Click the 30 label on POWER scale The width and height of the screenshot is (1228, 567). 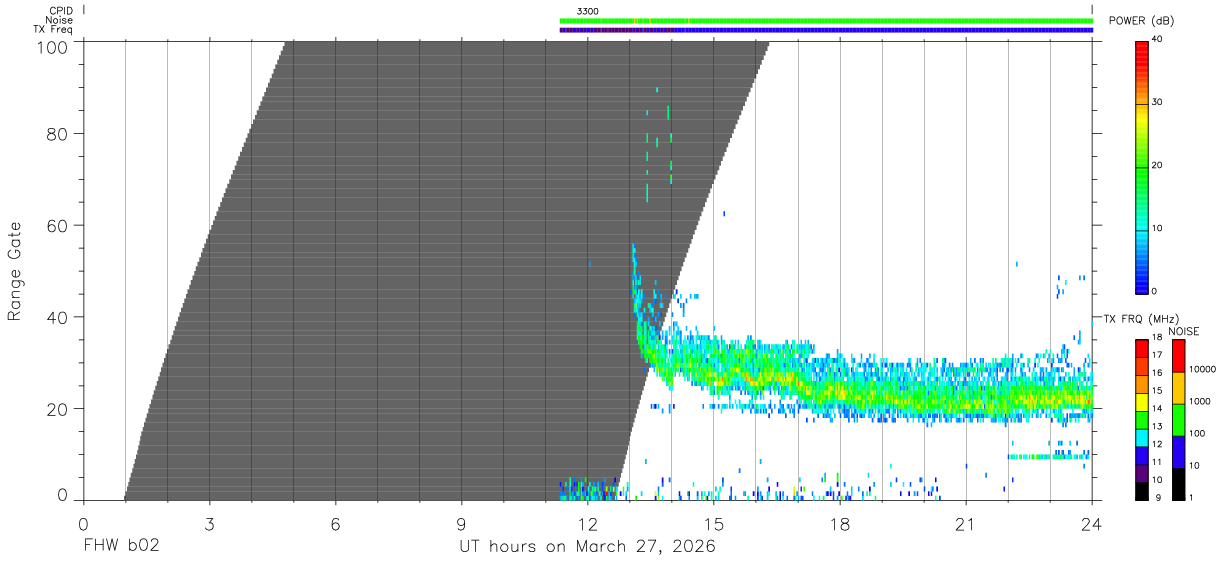tap(1157, 103)
